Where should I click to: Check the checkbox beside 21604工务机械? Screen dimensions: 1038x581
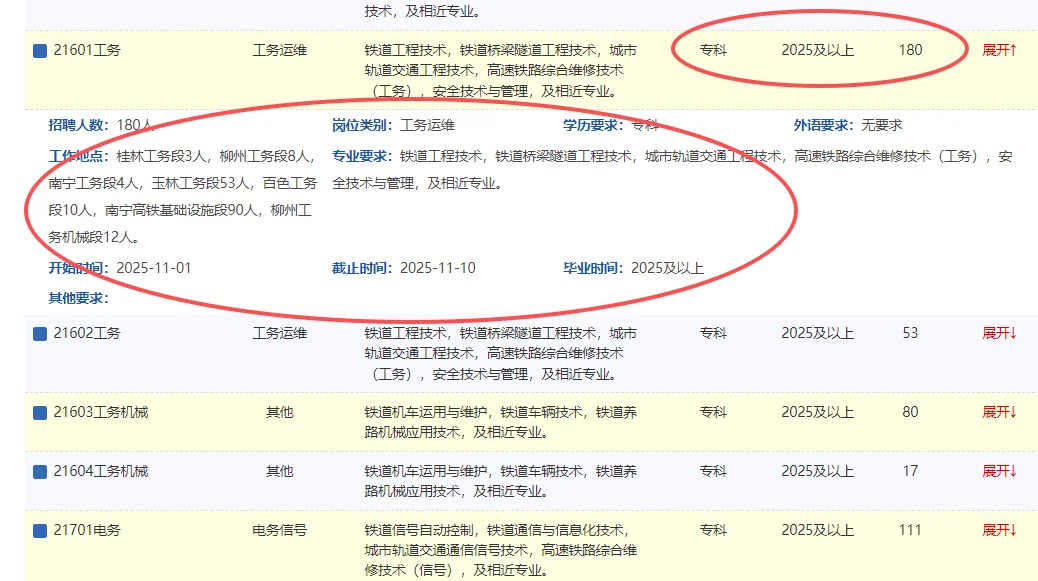38,470
